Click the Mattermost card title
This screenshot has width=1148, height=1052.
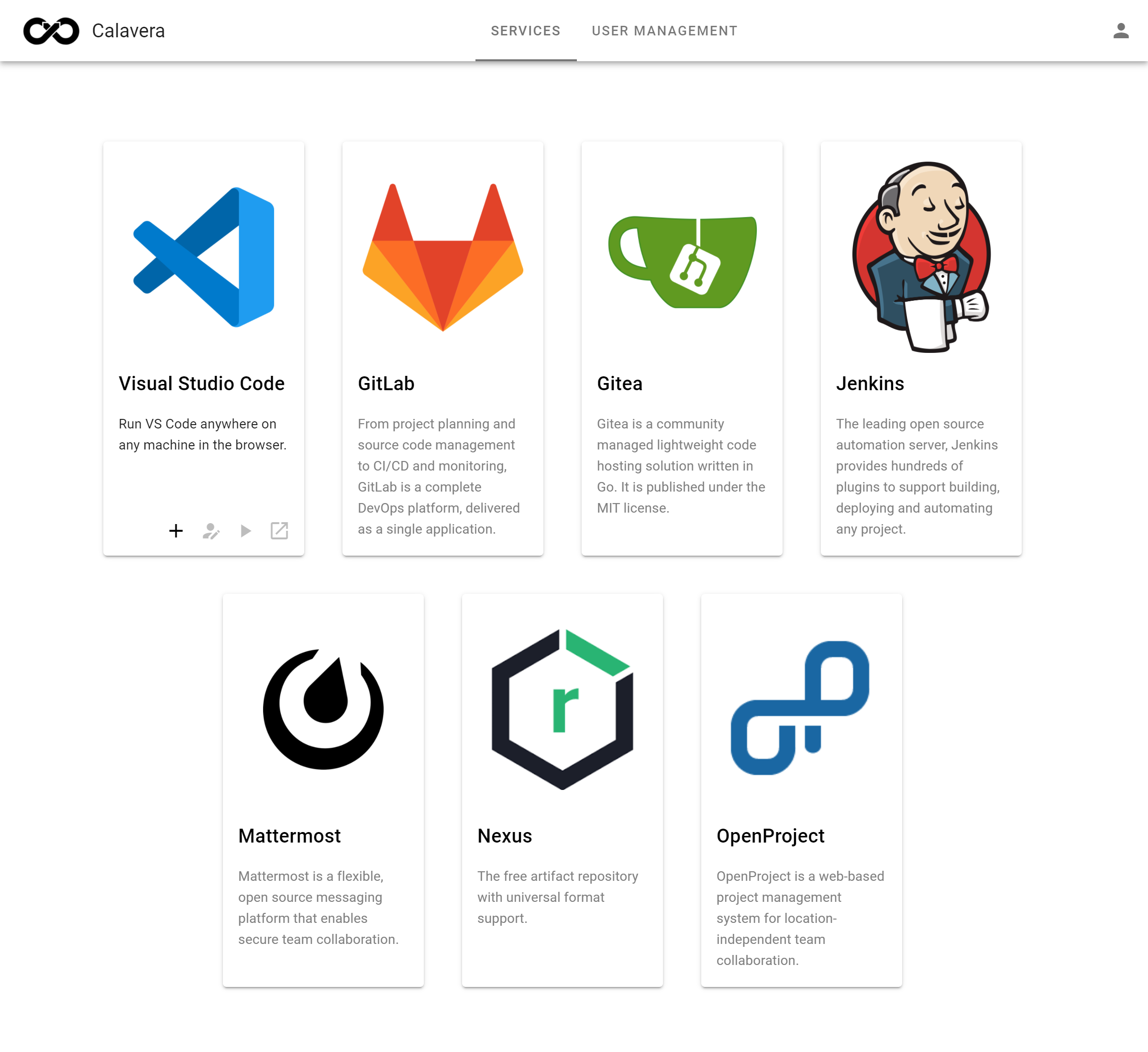pyautogui.click(x=289, y=836)
